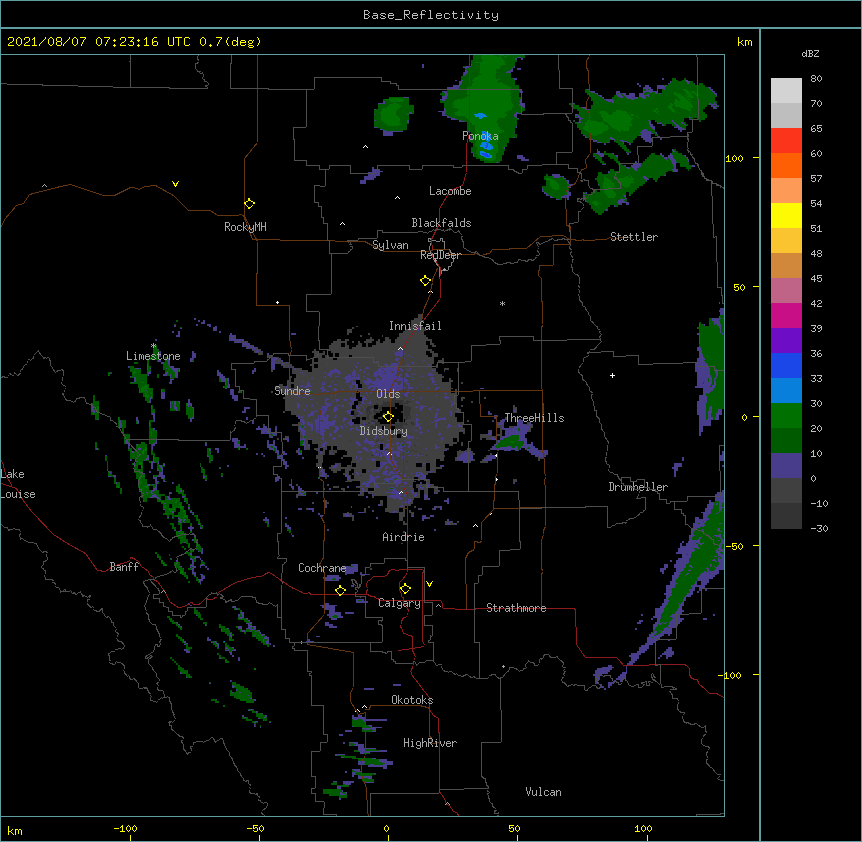Viewport: 862px width, 842px height.
Task: Select the bright green 20–30 dBZ legend swatch
Action: (x=786, y=416)
